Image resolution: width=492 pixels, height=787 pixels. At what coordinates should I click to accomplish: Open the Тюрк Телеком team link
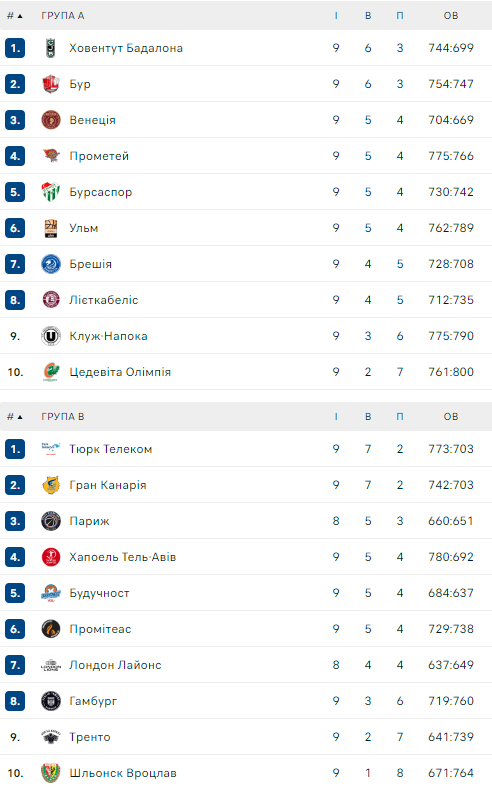110,449
